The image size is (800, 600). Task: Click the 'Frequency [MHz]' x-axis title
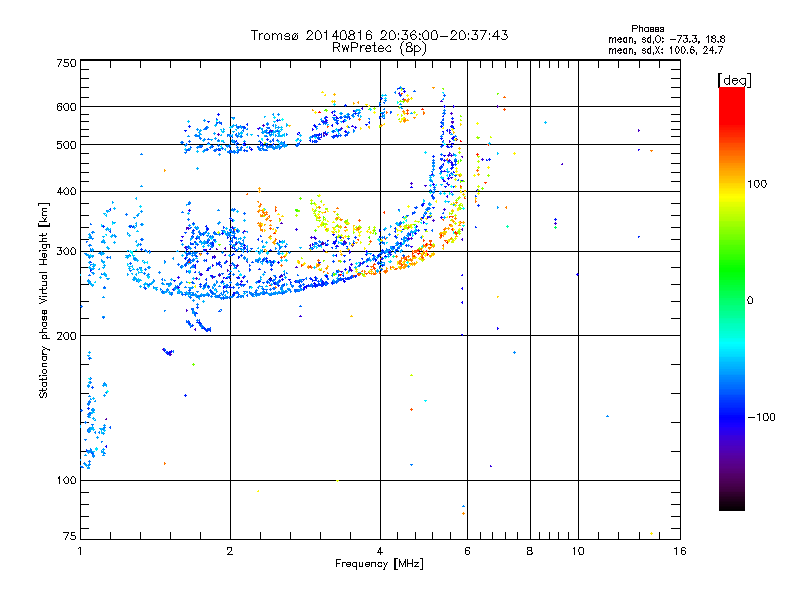(x=379, y=564)
